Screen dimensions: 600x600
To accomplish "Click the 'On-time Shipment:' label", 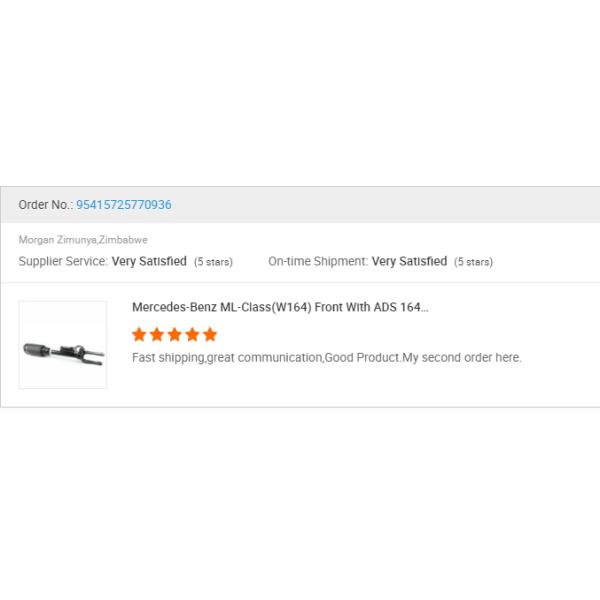I will (318, 262).
